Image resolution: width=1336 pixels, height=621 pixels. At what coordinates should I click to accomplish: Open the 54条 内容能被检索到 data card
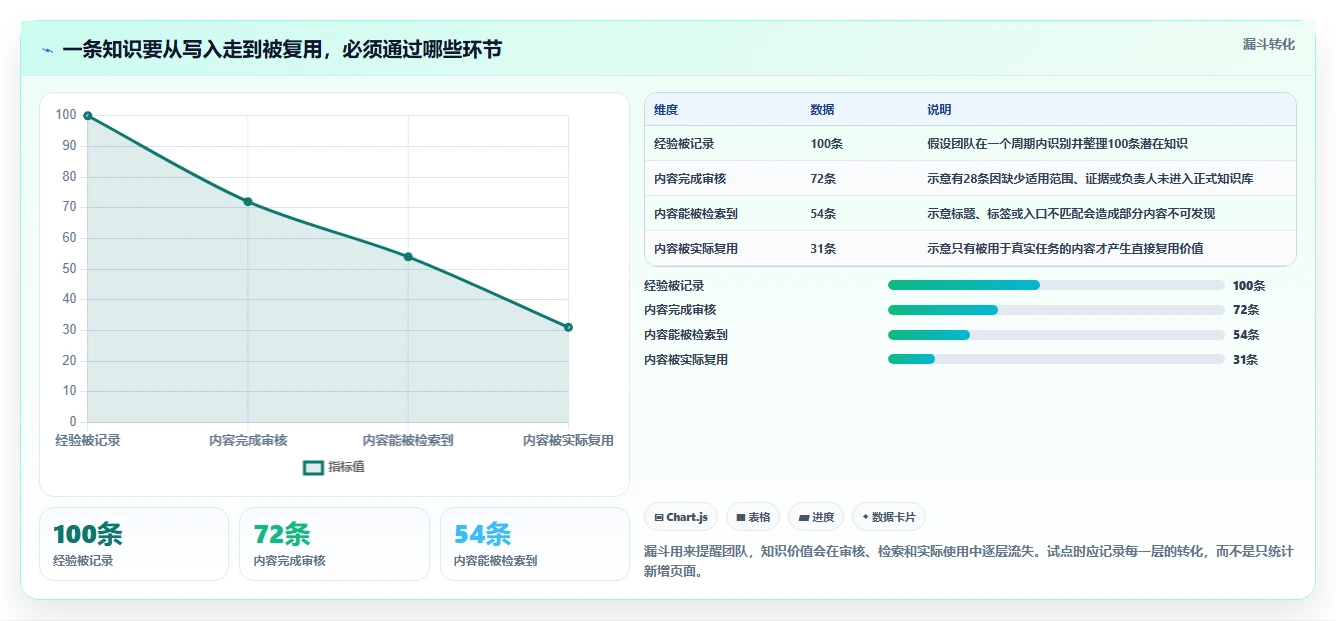535,544
